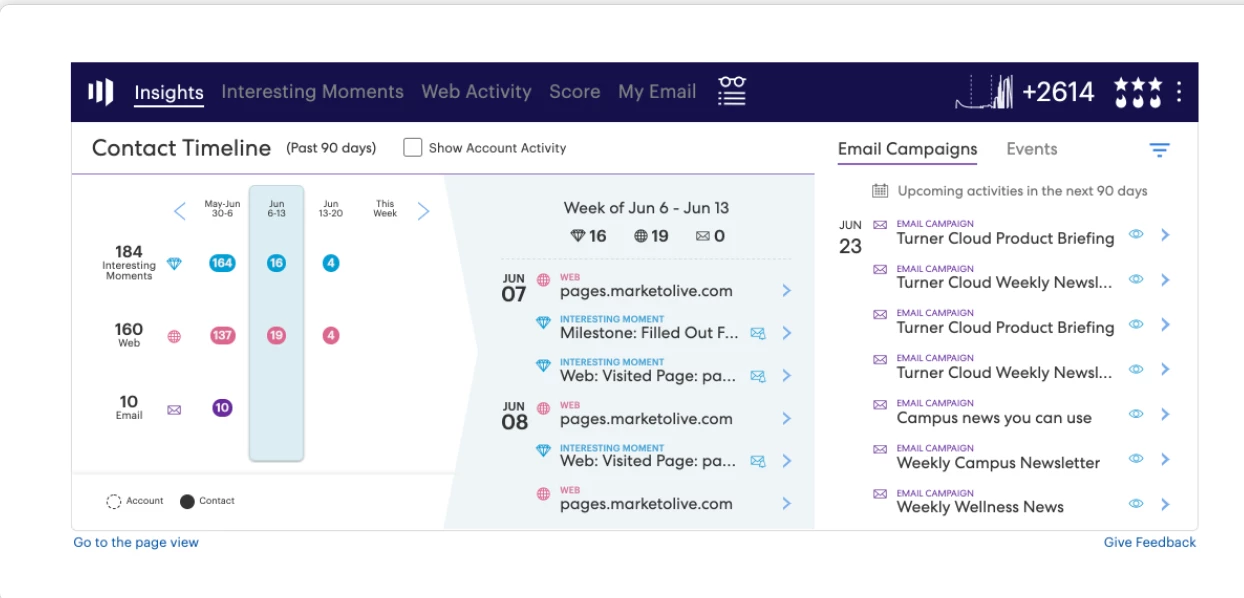Viewport: 1244px width, 598px height.
Task: Click the blue 164 interesting moments bubble
Action: pyautogui.click(x=222, y=263)
